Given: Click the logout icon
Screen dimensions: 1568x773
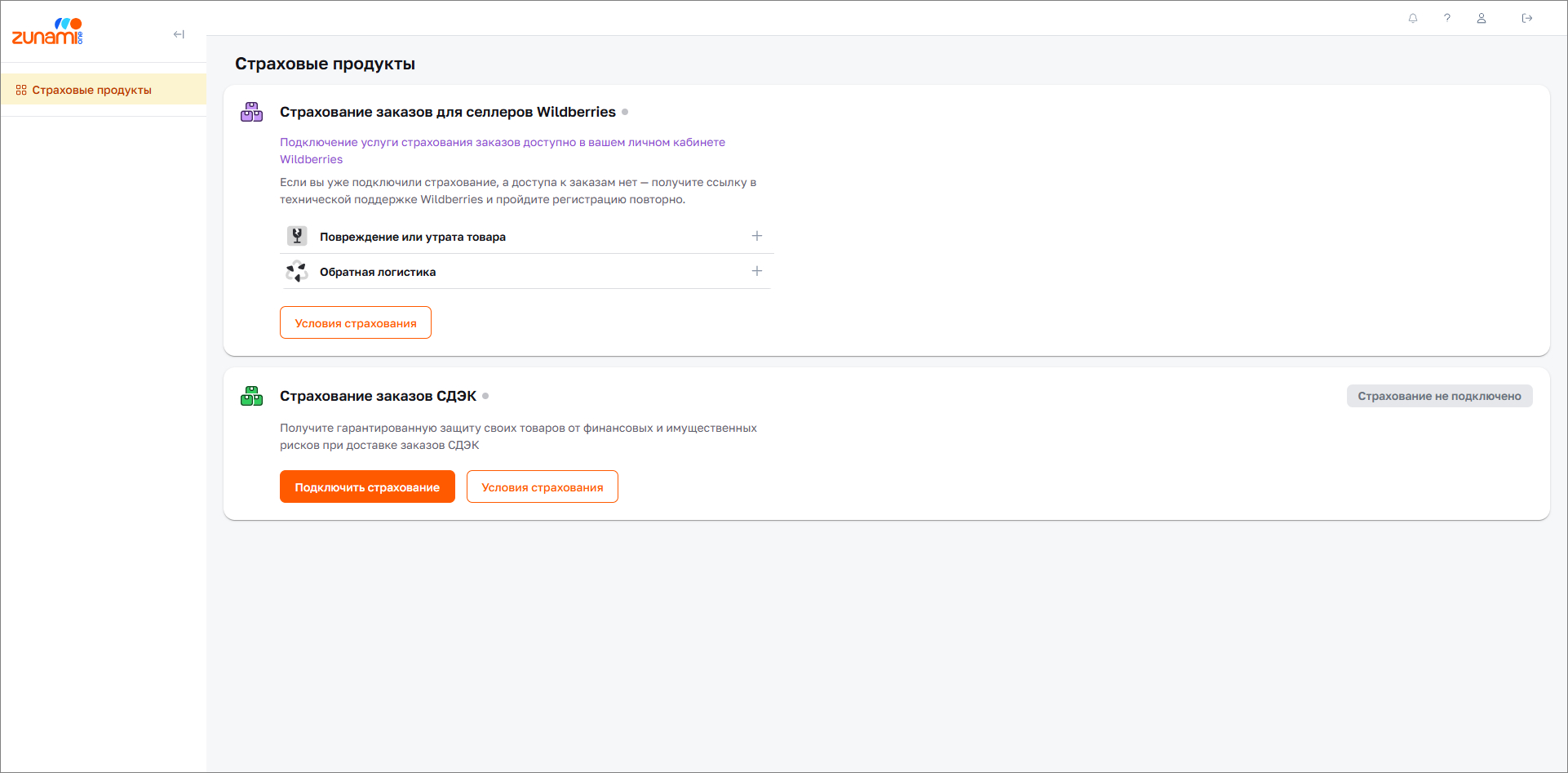Looking at the screenshot, I should coord(1527,18).
